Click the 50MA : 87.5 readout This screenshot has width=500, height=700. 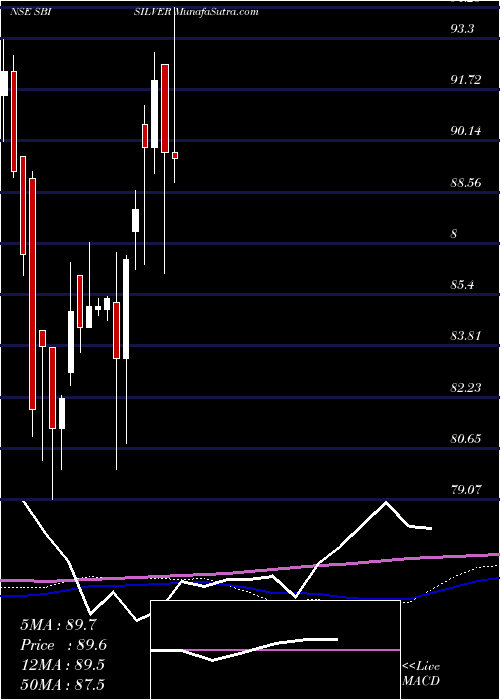point(62,684)
